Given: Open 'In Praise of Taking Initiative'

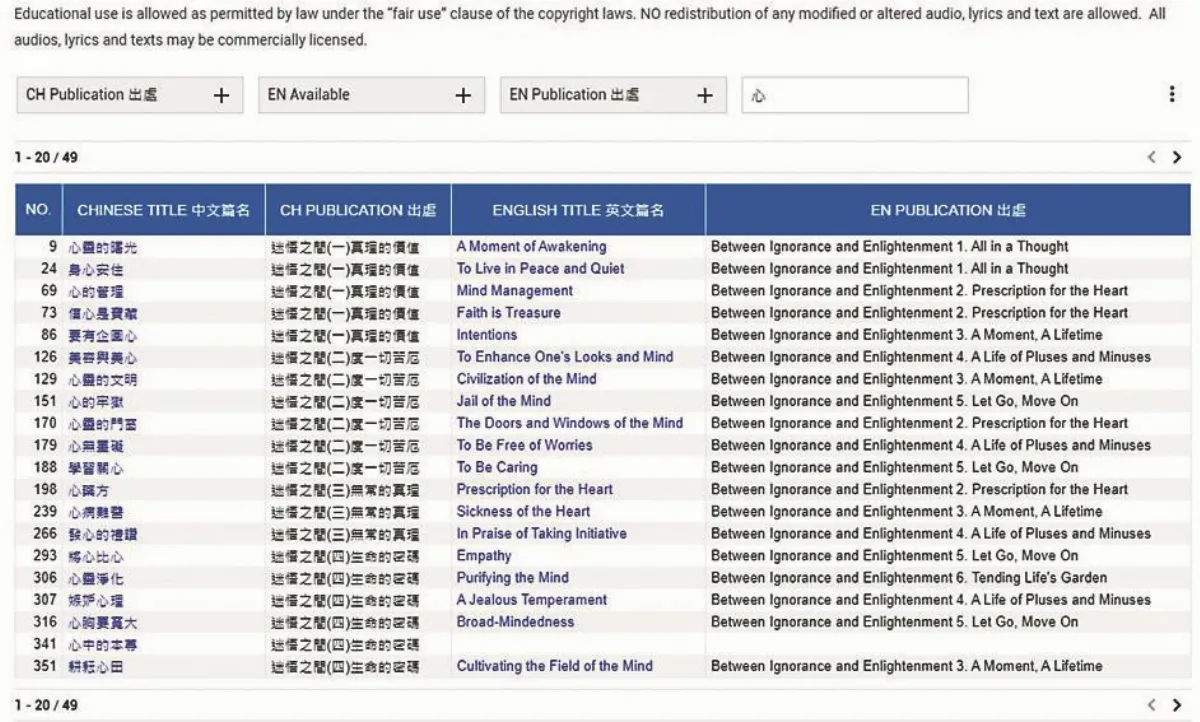Looking at the screenshot, I should point(542,533).
